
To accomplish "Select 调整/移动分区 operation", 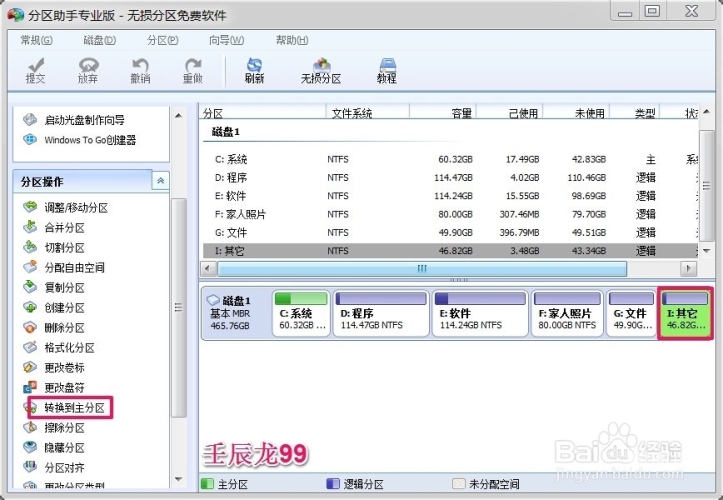I will [65, 208].
